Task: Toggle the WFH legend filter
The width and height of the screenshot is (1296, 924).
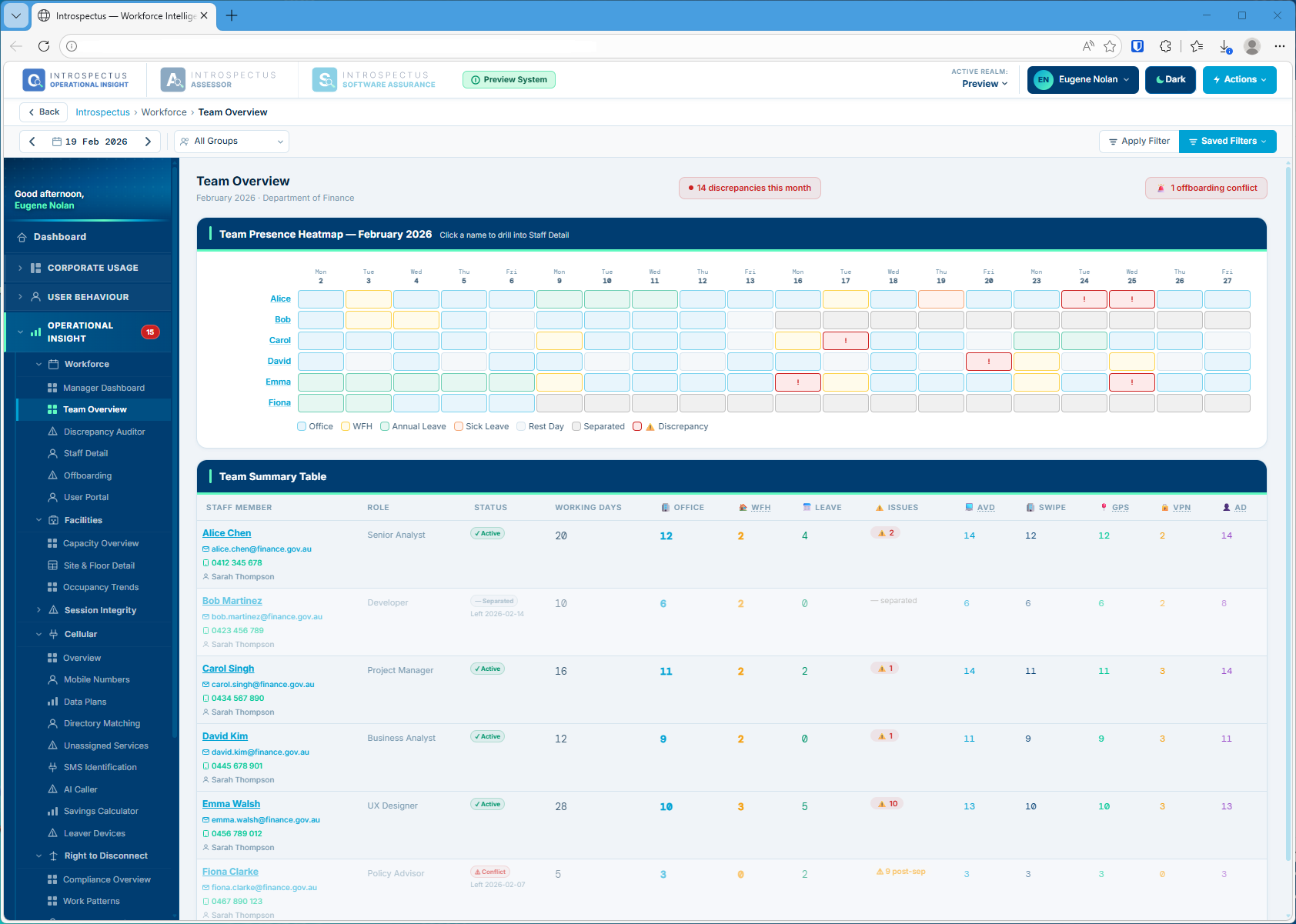Action: pyautogui.click(x=356, y=426)
